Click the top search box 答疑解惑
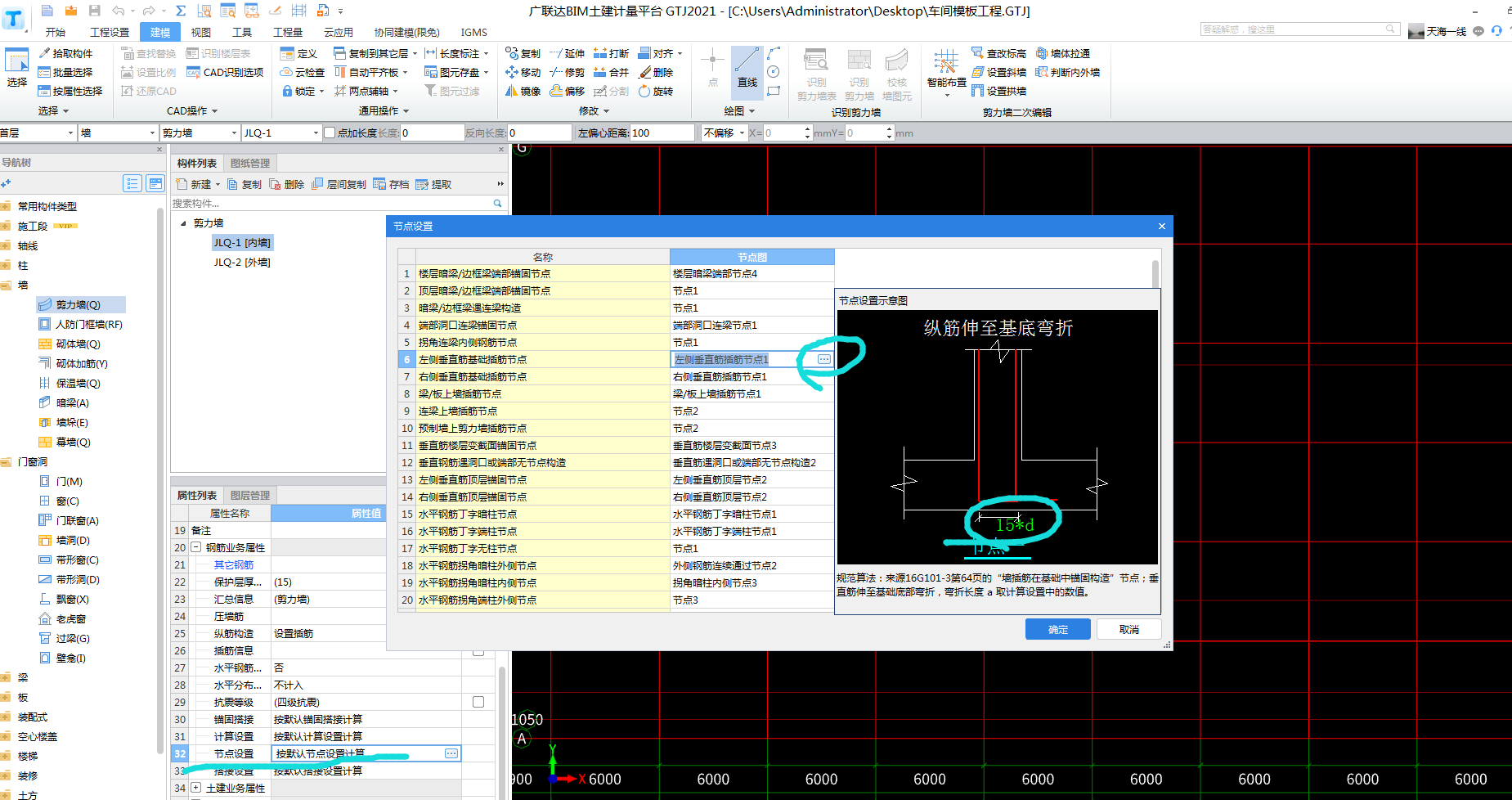This screenshot has height=800, width=1512. 1299,29
